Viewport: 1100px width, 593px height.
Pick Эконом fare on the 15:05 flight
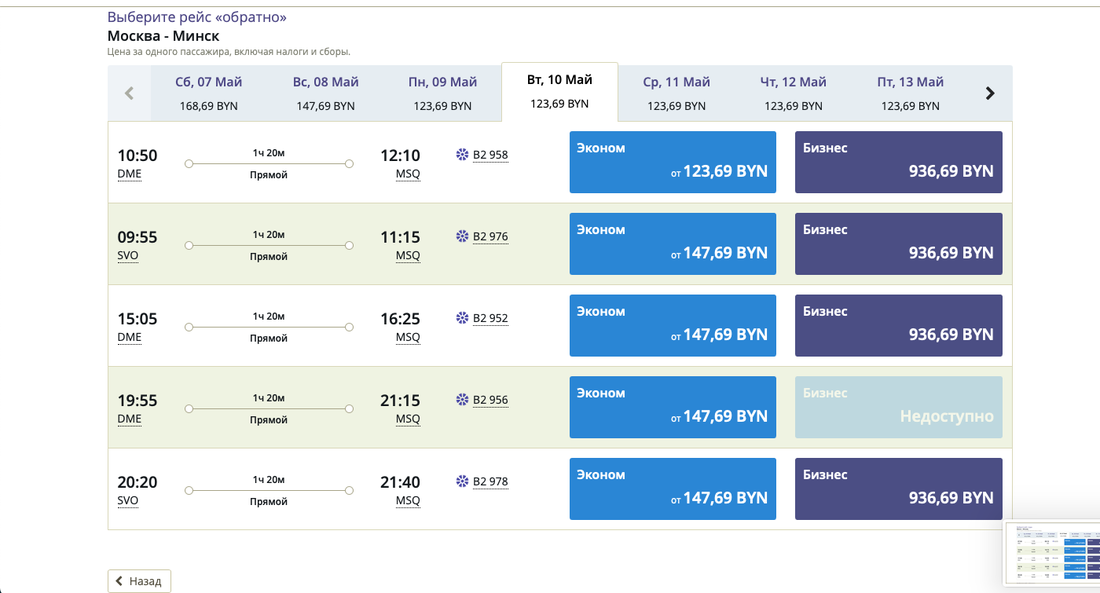(672, 326)
